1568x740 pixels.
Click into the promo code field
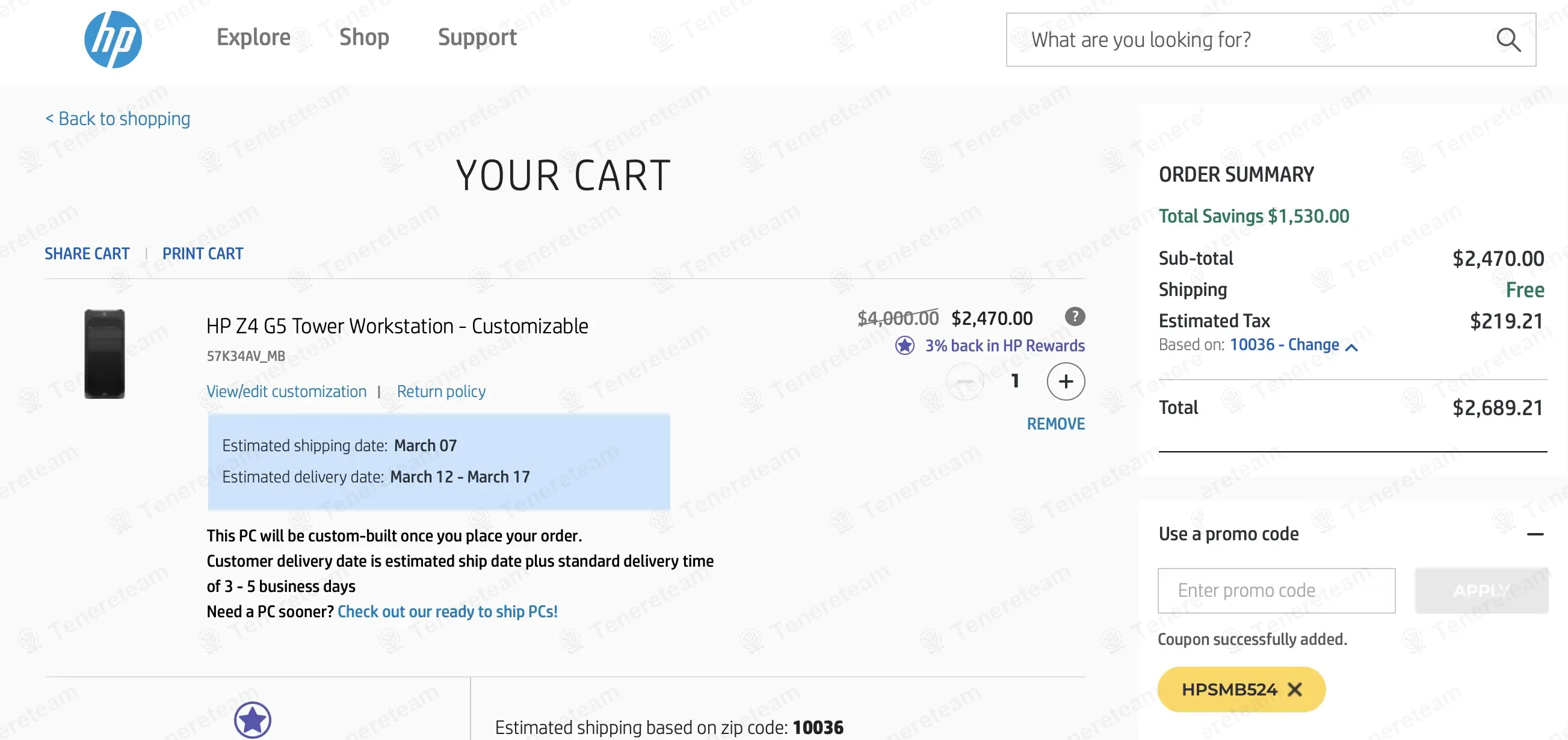[x=1276, y=590]
